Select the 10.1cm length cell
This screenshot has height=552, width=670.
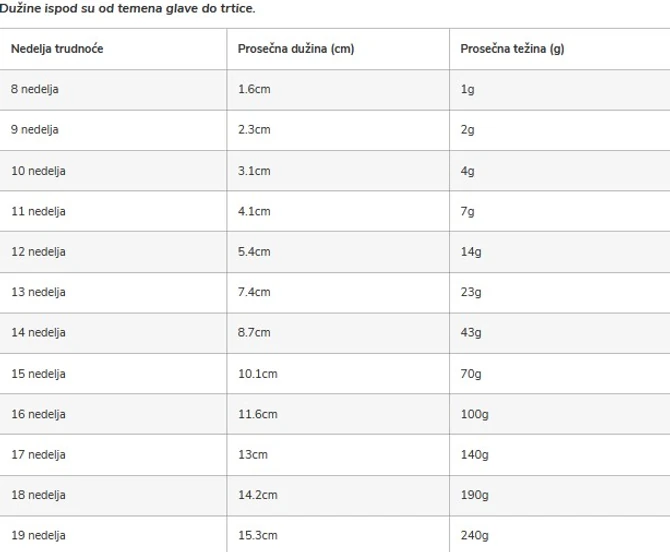tap(257, 373)
